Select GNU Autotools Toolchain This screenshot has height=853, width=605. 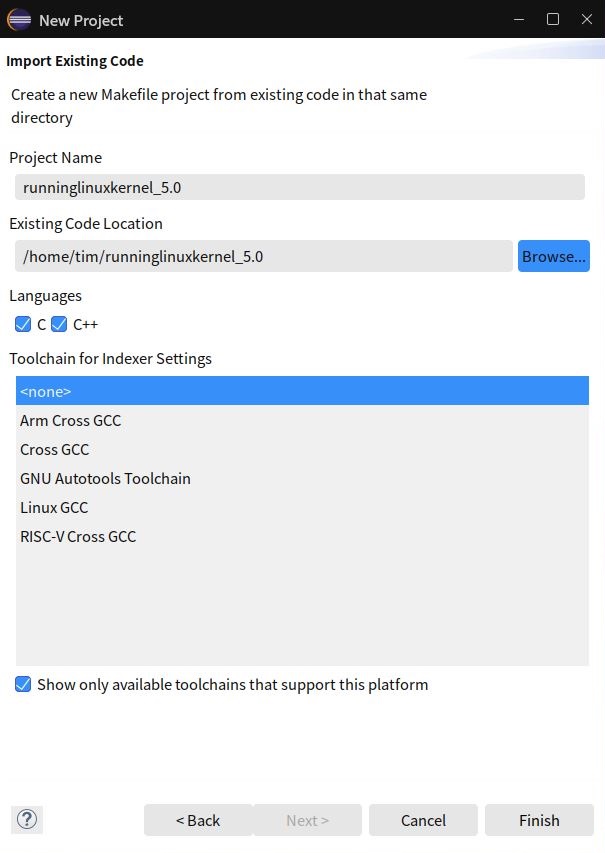302,478
